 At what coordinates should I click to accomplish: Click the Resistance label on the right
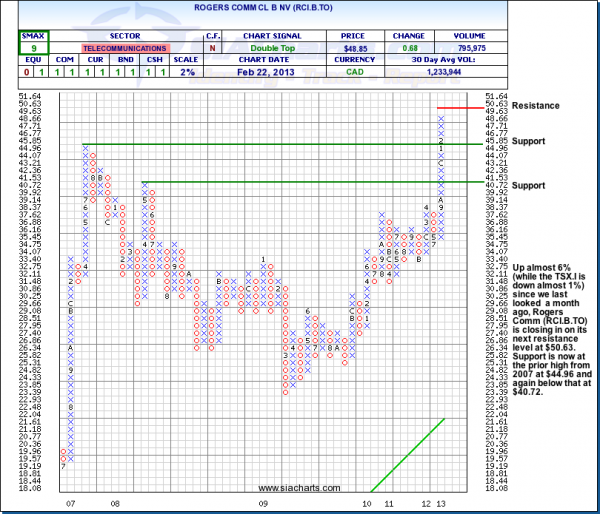(535, 105)
